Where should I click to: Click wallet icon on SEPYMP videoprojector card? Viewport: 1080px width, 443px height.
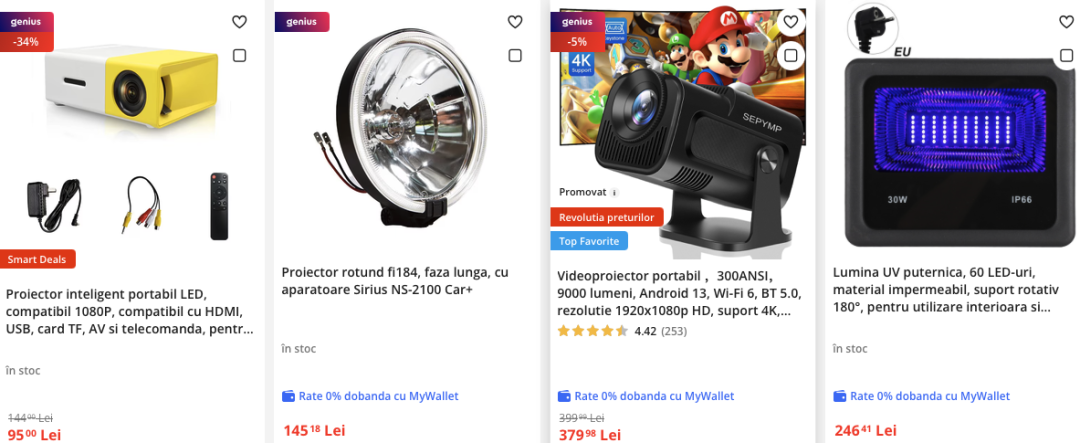[564, 396]
